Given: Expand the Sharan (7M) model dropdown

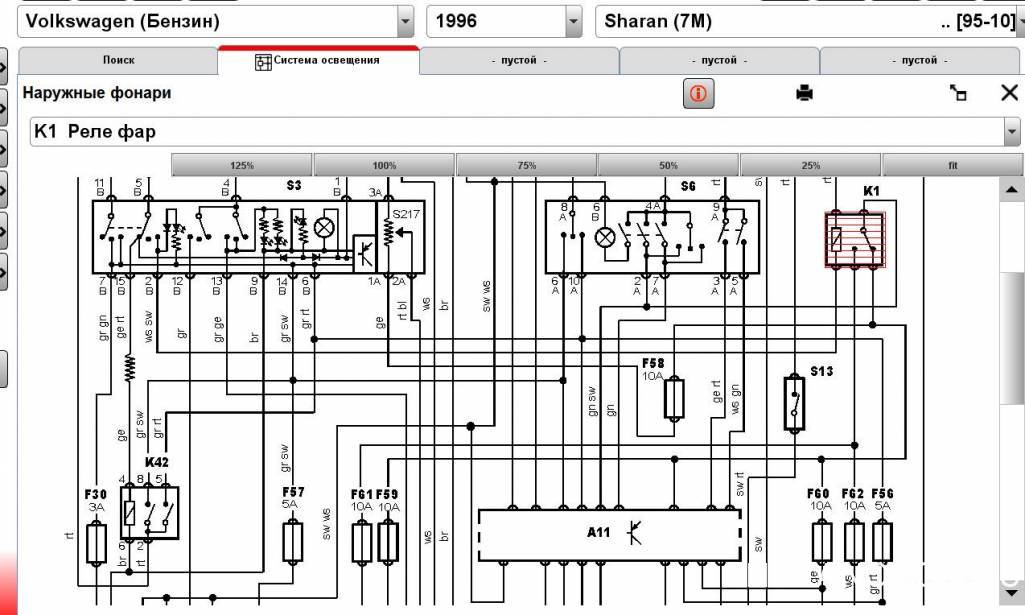Looking at the screenshot, I should [1019, 21].
